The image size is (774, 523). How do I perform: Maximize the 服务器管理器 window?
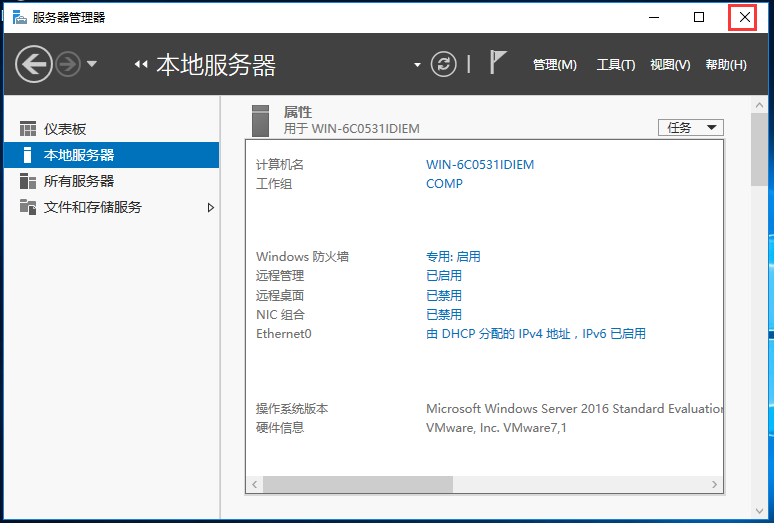pos(699,17)
